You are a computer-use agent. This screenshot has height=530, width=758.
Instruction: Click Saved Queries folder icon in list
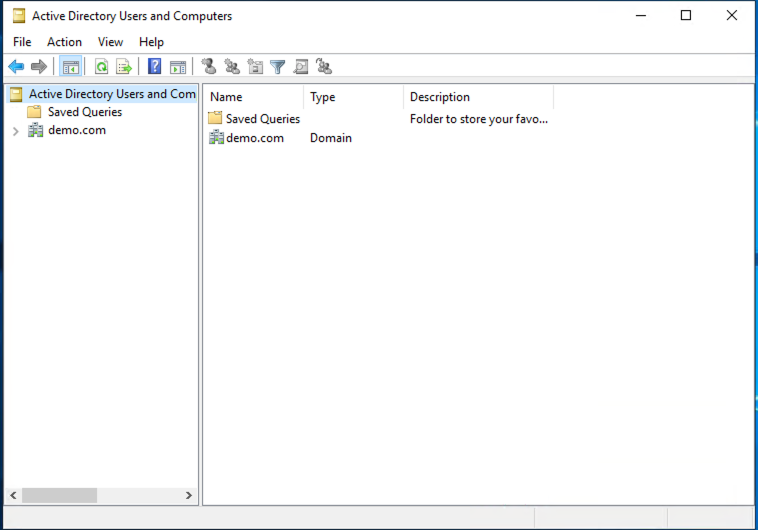(215, 118)
